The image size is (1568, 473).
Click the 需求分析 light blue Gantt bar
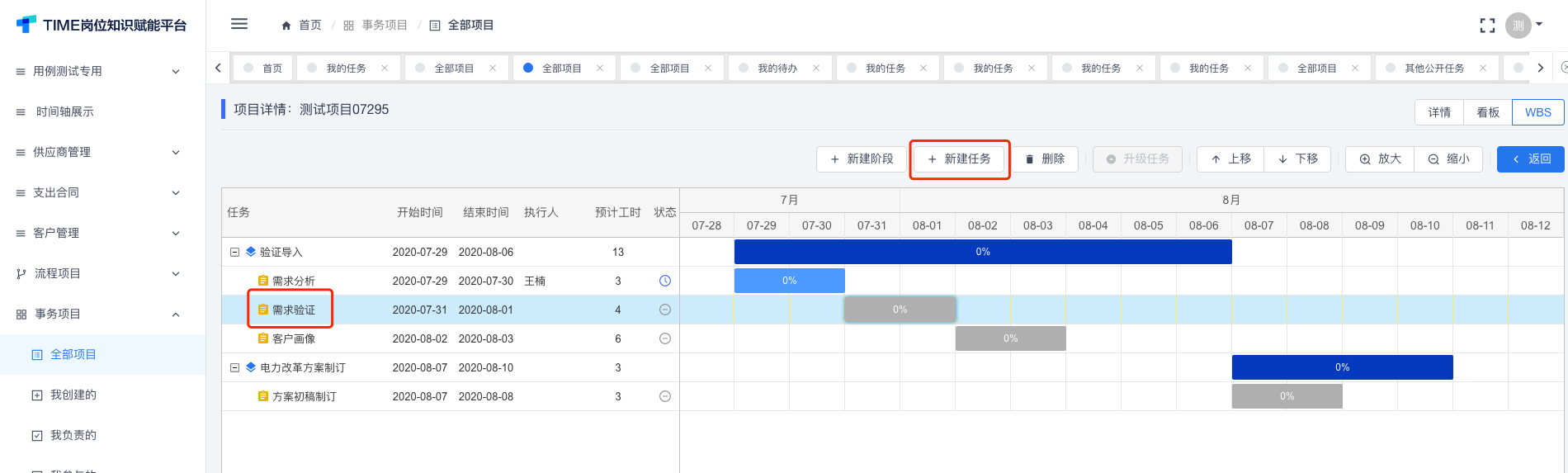coord(790,281)
